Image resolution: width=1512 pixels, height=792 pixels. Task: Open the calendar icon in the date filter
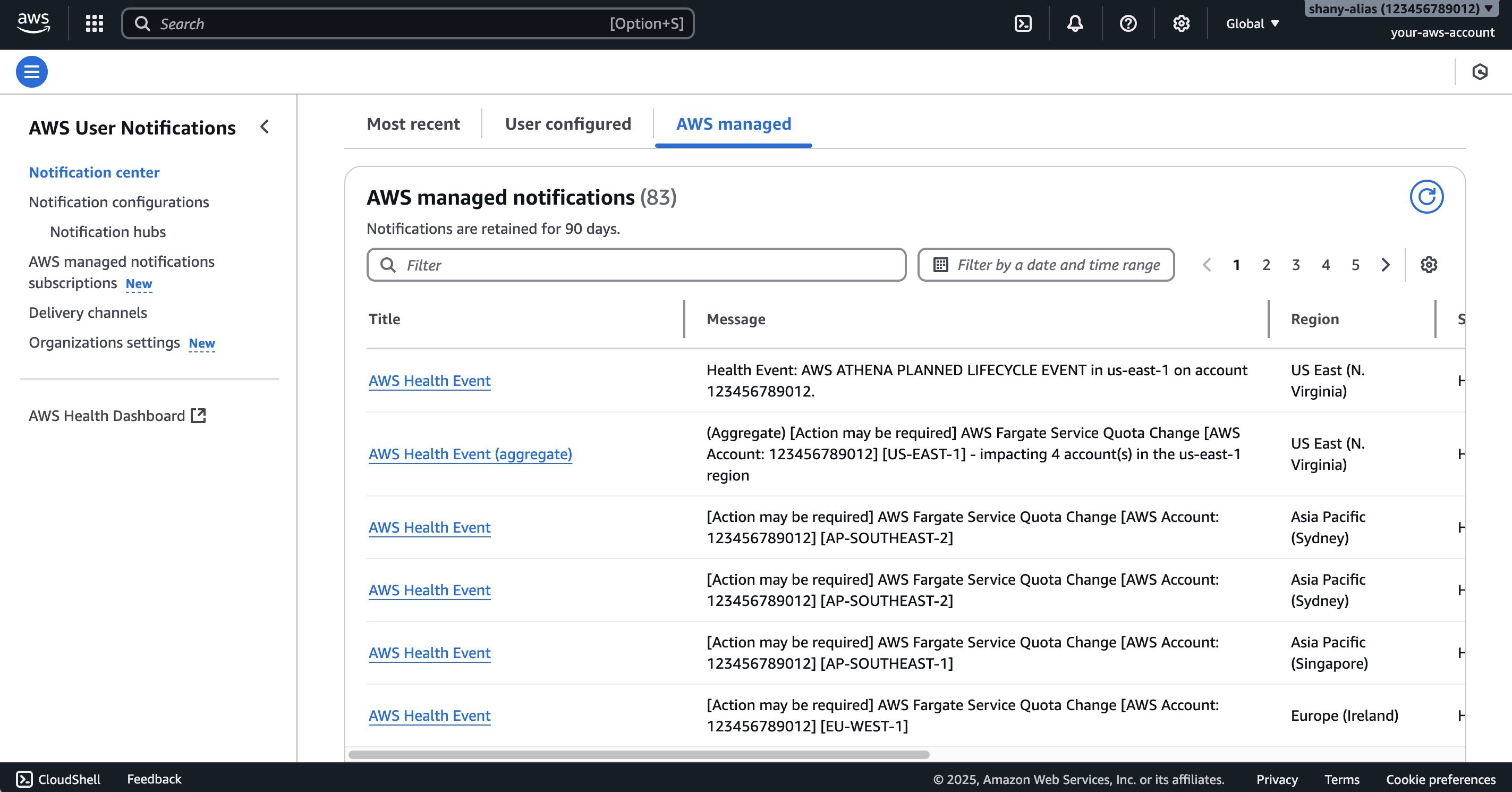(940, 265)
